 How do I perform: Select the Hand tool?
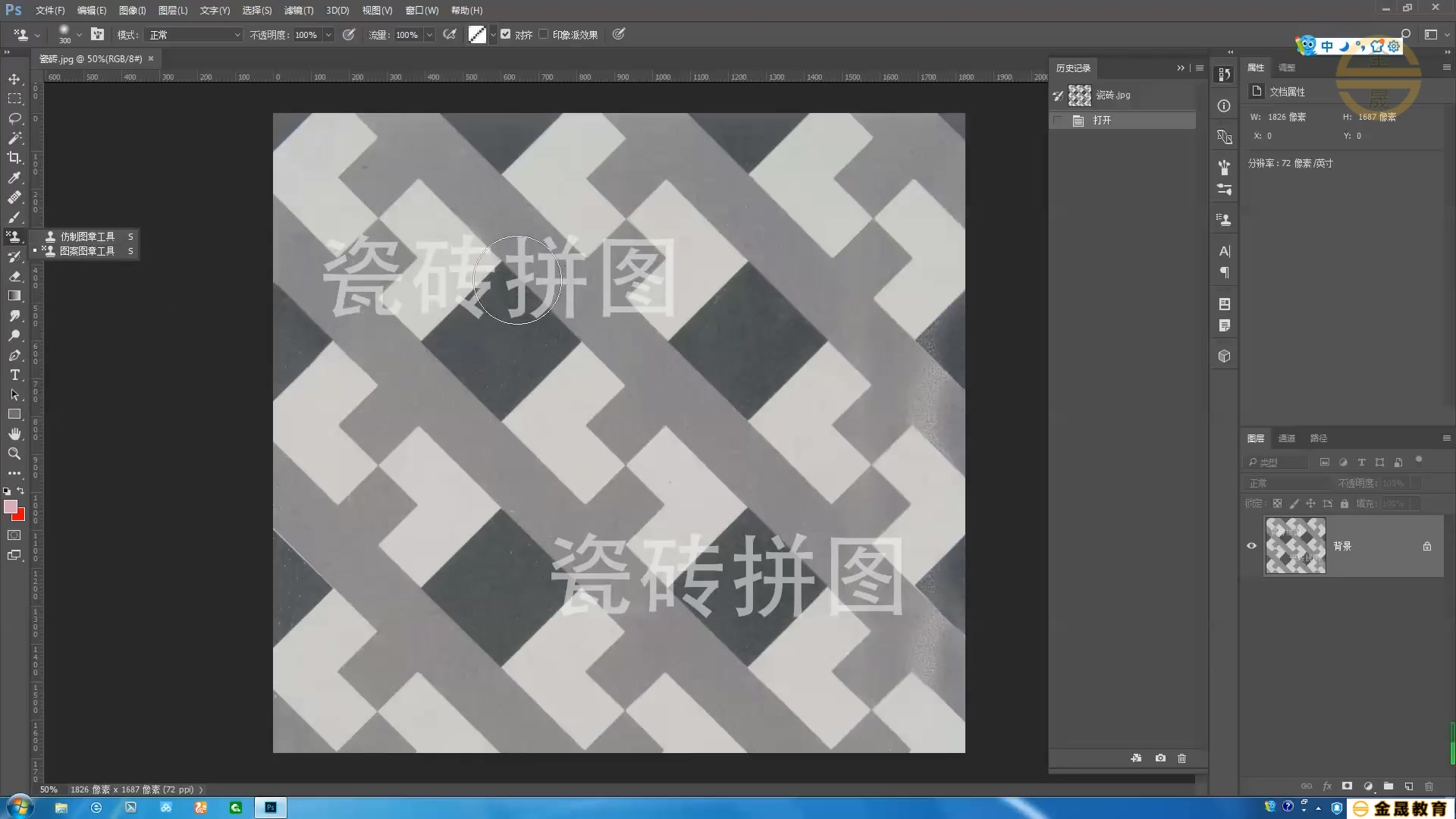point(14,434)
